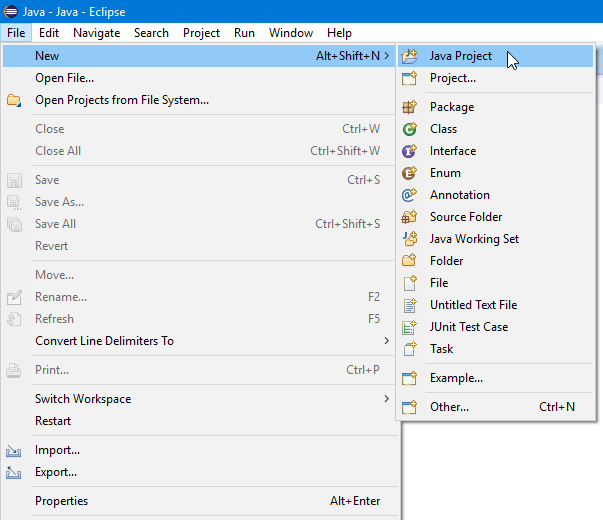Choose Source Folder menu entry
The width and height of the screenshot is (603, 520).
tap(495, 217)
